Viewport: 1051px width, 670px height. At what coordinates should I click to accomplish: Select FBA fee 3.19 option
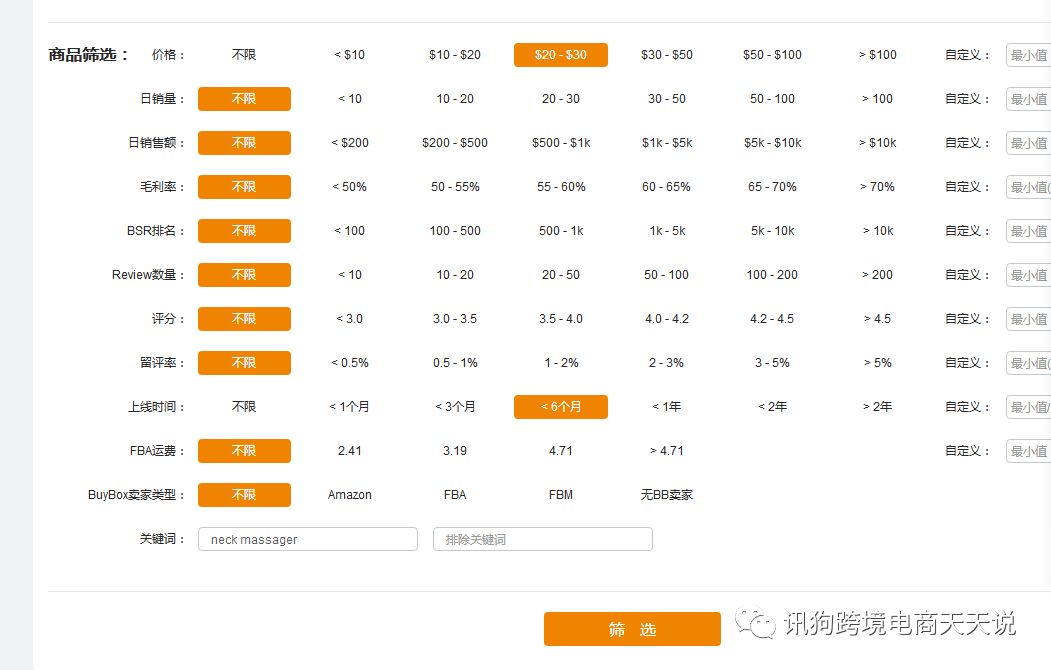click(x=454, y=451)
